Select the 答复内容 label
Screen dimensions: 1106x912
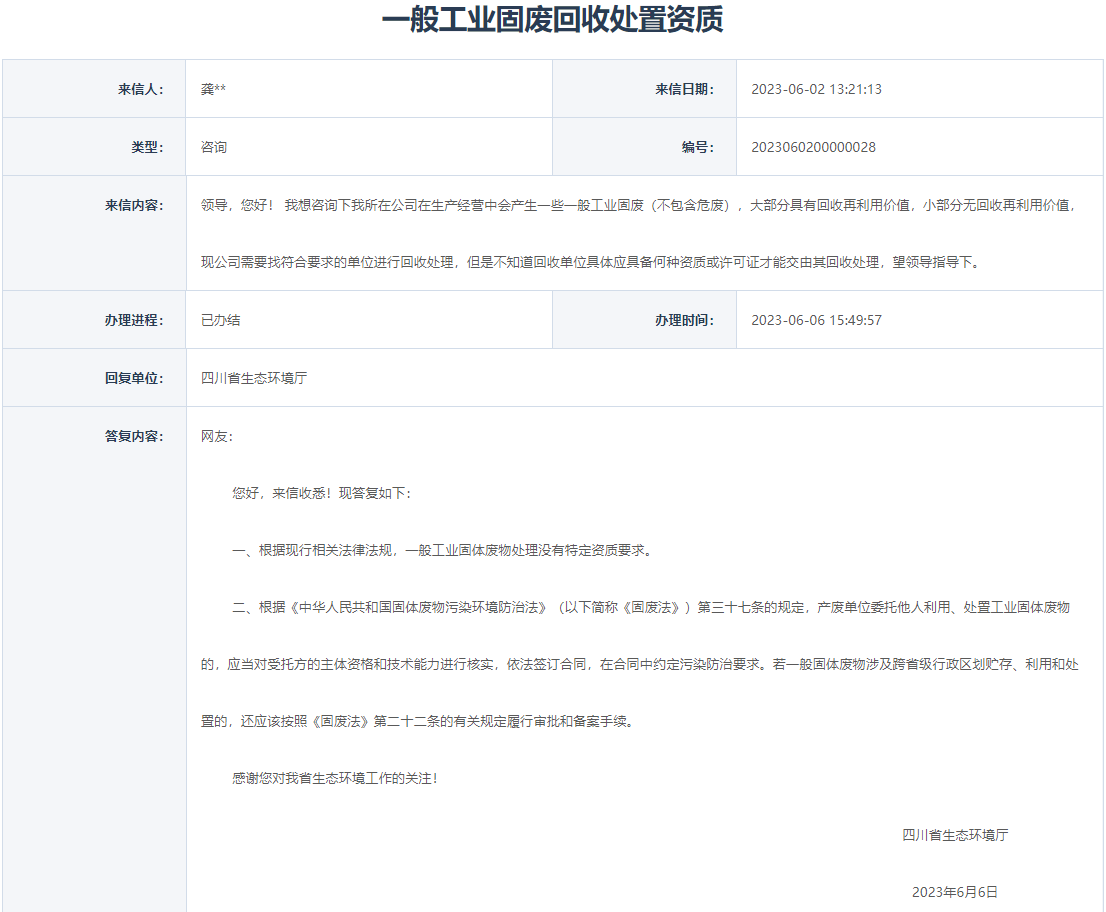[134, 436]
